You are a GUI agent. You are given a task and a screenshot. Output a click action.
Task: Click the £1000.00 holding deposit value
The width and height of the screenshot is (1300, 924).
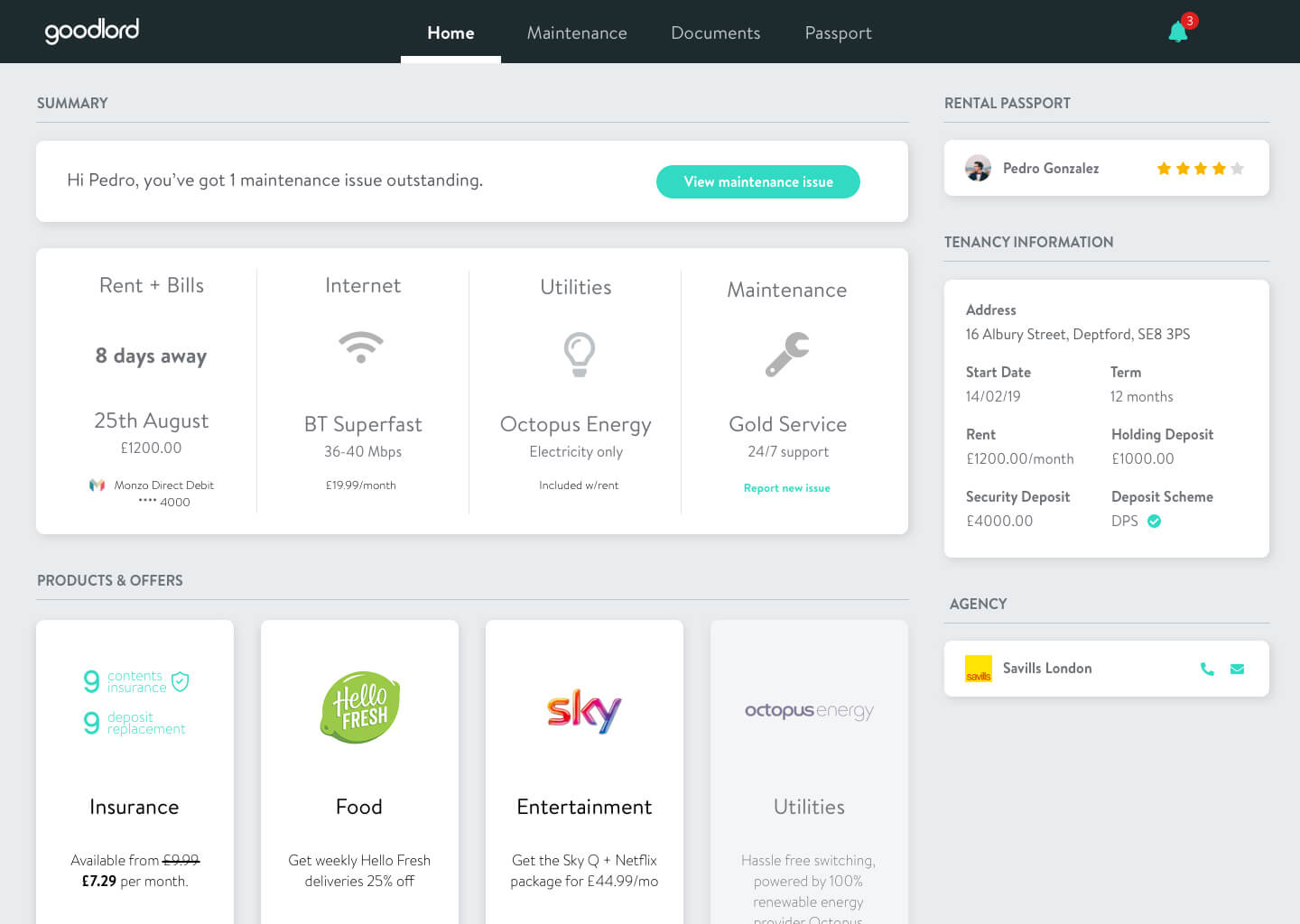pyautogui.click(x=1143, y=459)
